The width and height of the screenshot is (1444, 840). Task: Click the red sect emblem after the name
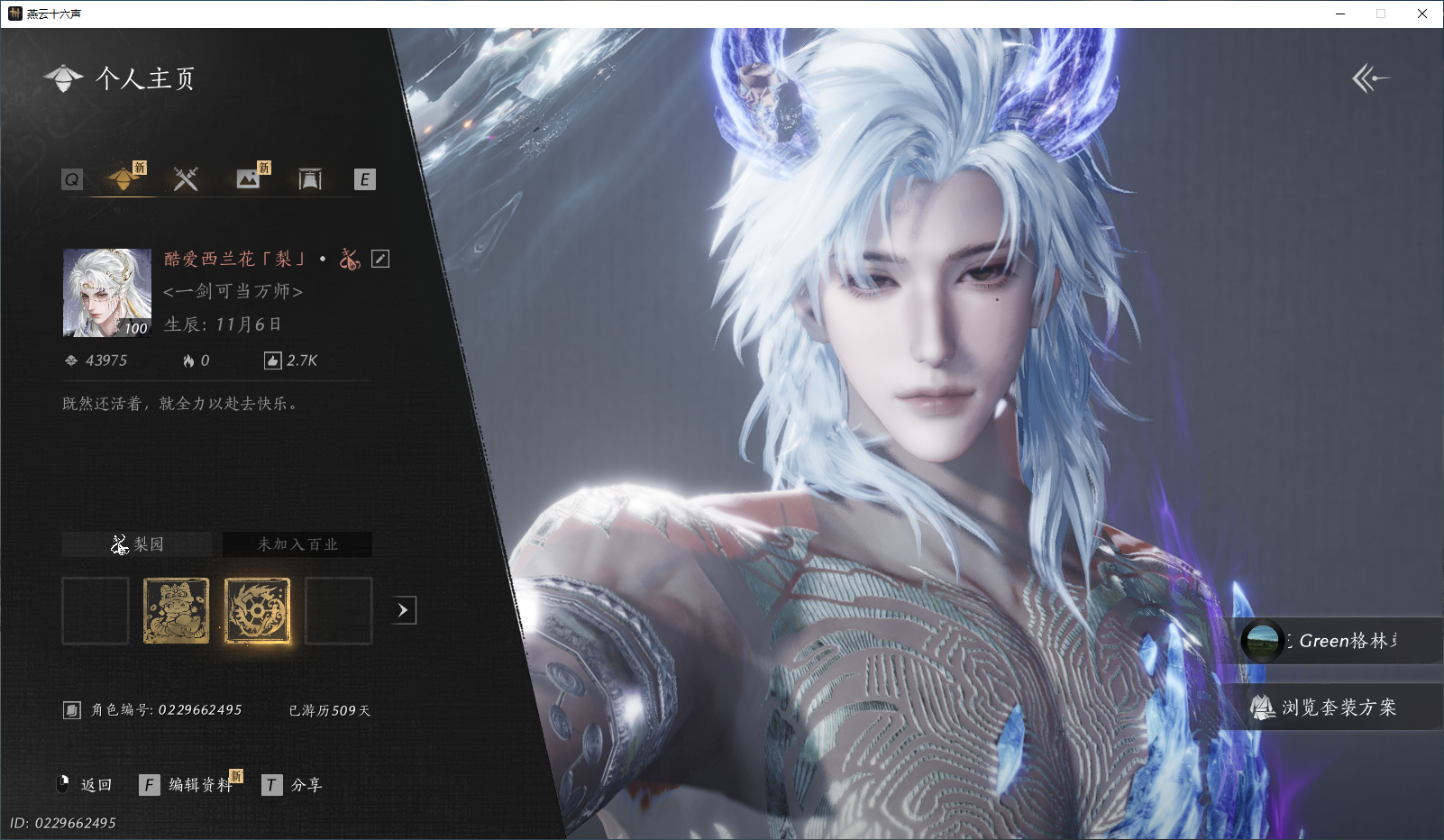(x=350, y=259)
